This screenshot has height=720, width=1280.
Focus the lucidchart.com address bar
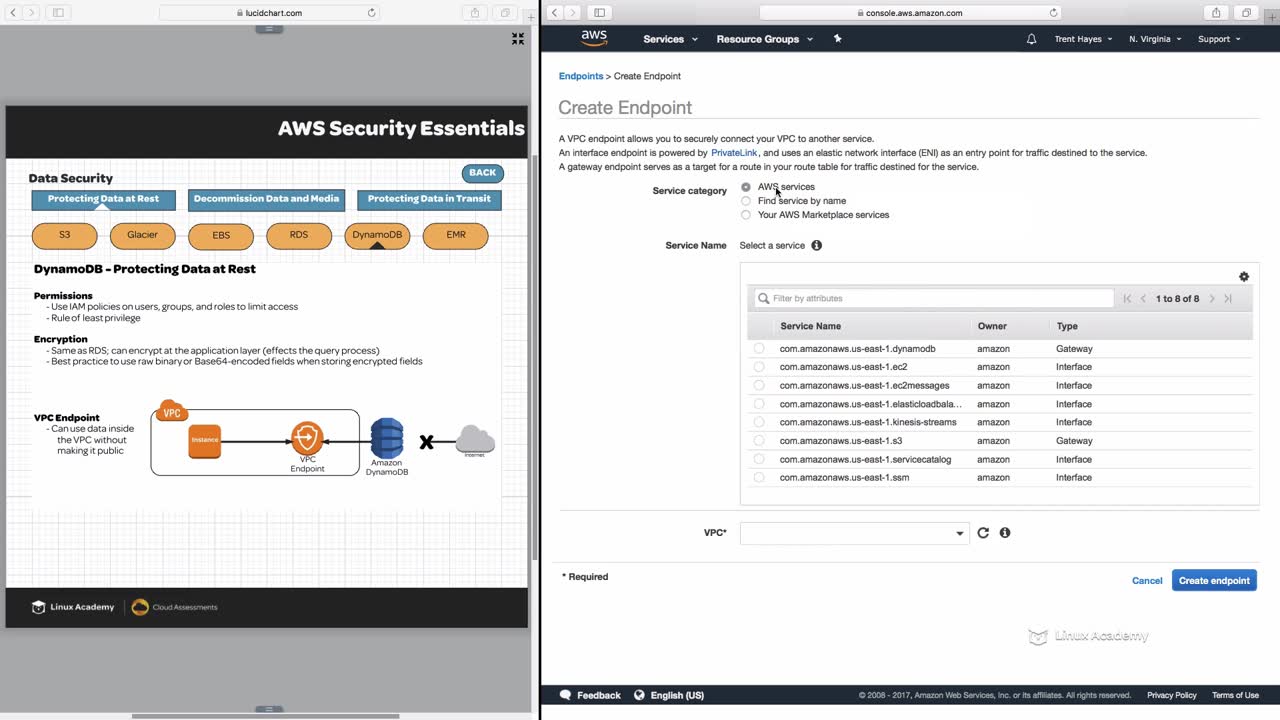pyautogui.click(x=270, y=13)
